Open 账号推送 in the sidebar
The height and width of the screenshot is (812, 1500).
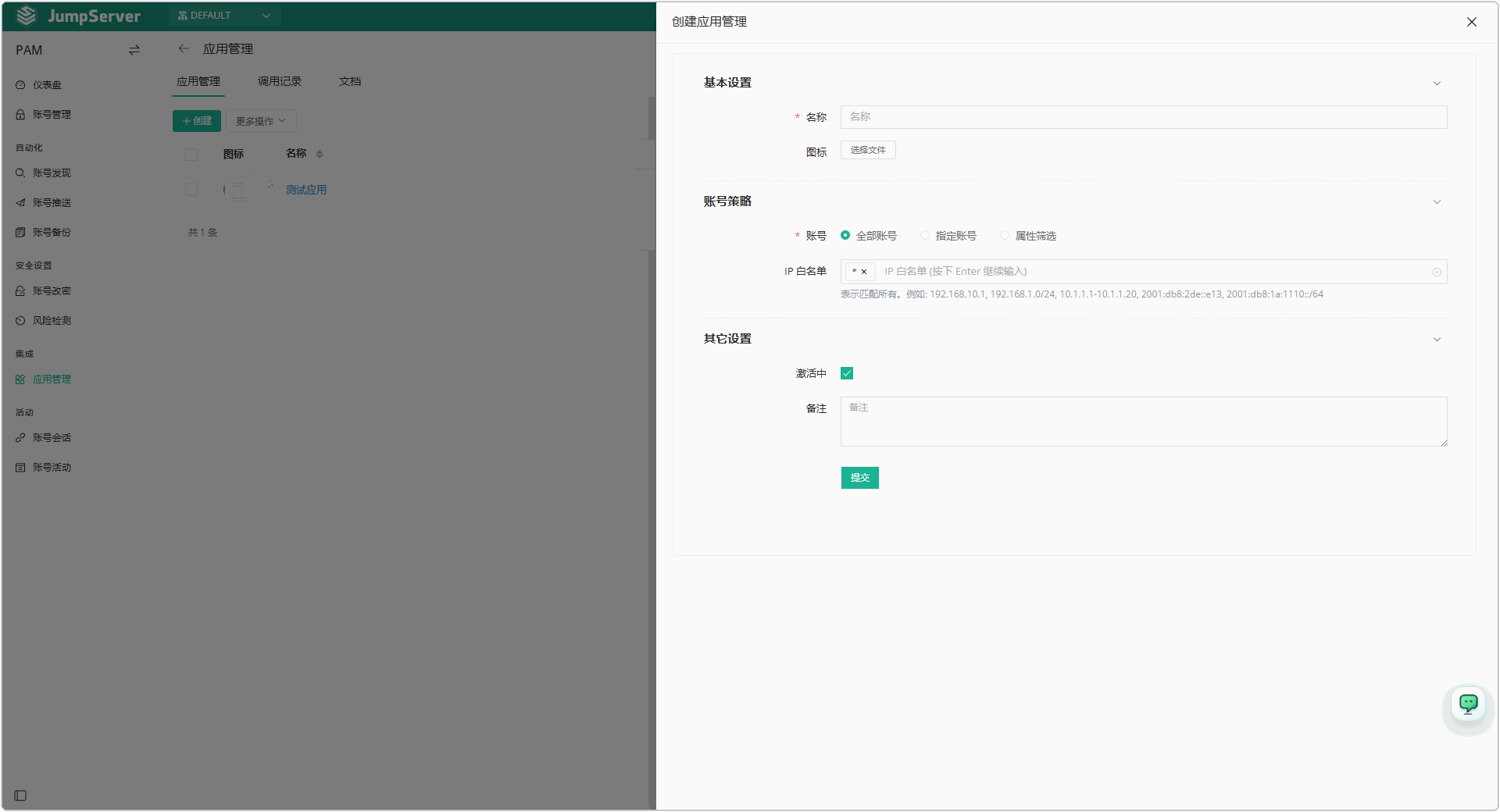pyautogui.click(x=52, y=203)
